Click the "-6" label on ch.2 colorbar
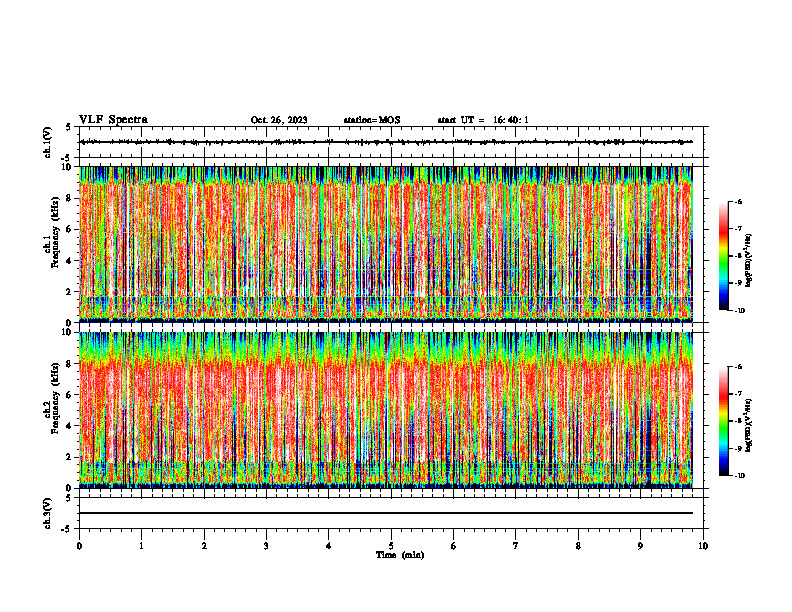 click(x=738, y=367)
